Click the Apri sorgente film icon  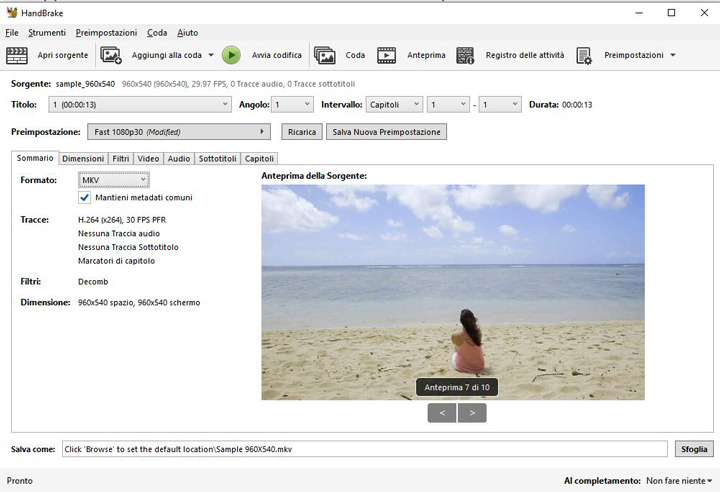pos(16,55)
